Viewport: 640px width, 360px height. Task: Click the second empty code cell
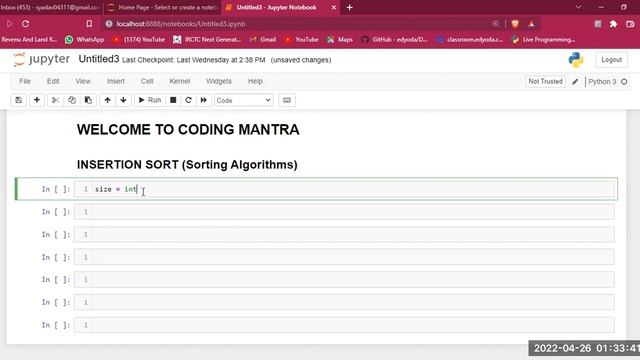tap(344, 212)
